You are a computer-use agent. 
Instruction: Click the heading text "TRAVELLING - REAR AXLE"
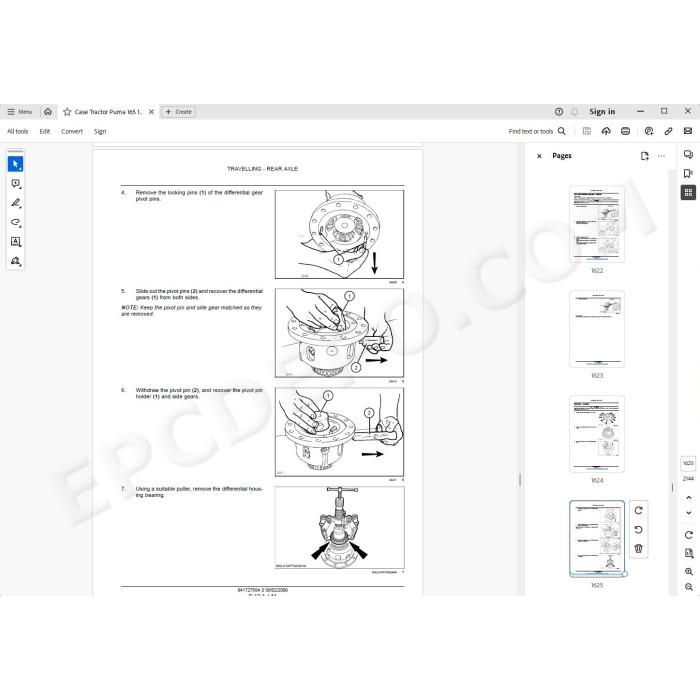point(262,169)
